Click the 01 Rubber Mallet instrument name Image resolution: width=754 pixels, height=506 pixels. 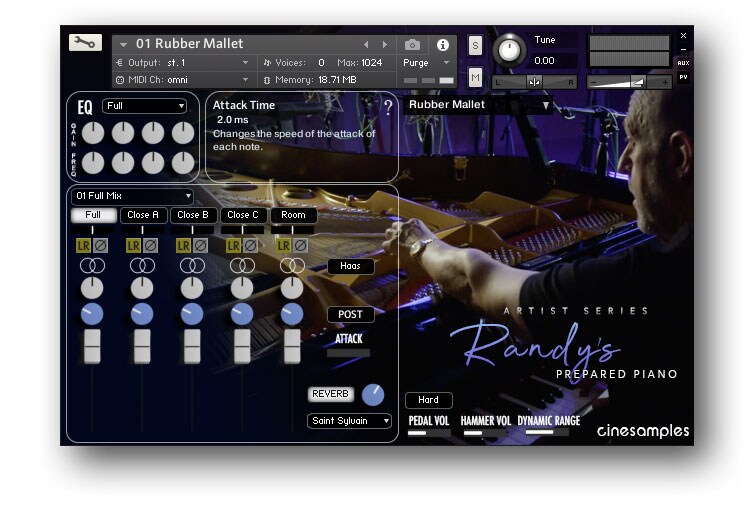click(x=189, y=44)
